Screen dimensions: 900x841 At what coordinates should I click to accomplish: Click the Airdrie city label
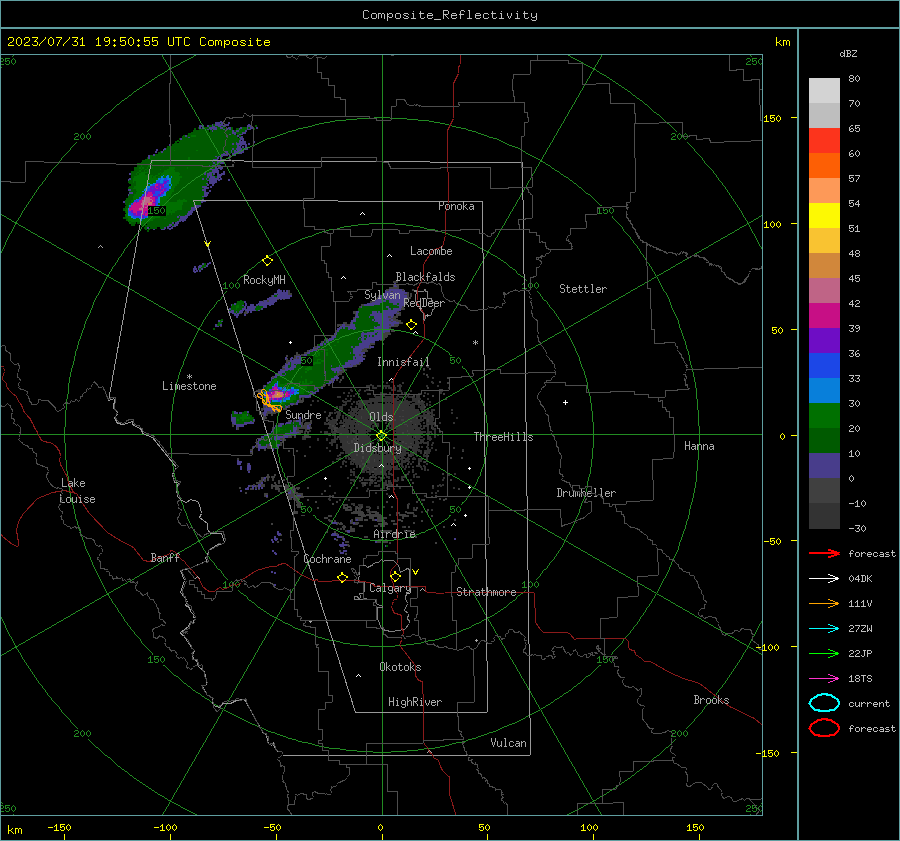click(394, 534)
